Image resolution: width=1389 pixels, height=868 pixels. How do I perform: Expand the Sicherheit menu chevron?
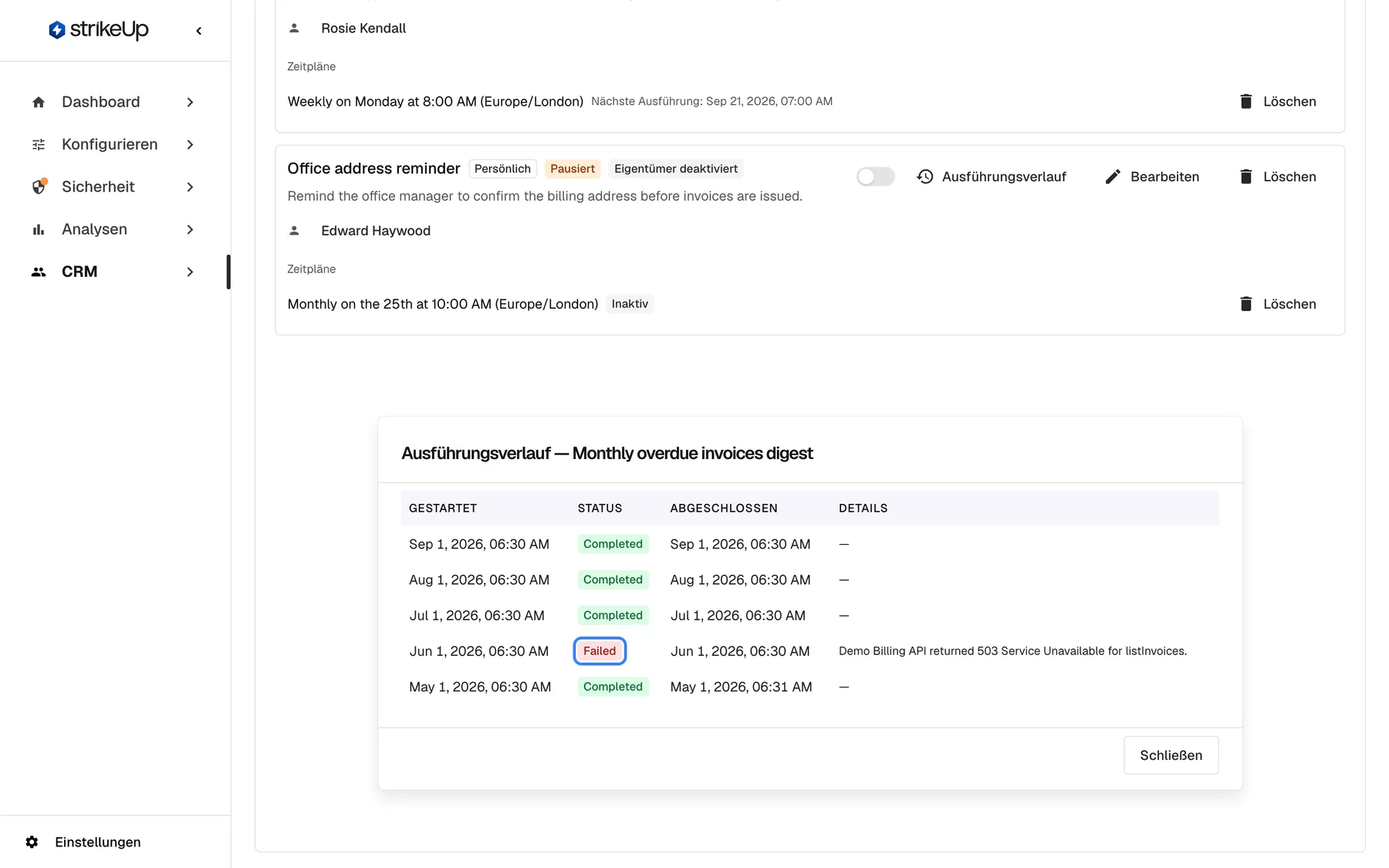coord(190,187)
